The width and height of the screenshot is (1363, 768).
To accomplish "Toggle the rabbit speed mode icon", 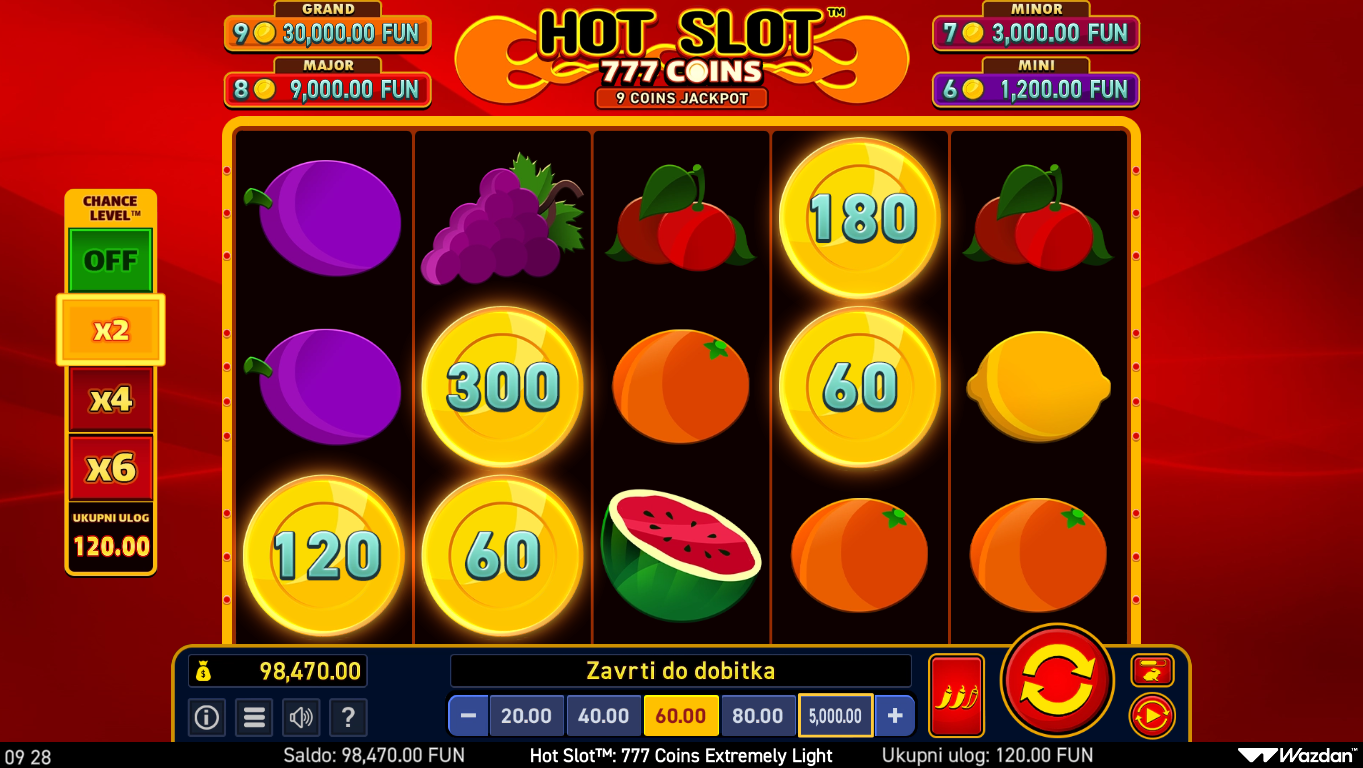I will 1152,670.
